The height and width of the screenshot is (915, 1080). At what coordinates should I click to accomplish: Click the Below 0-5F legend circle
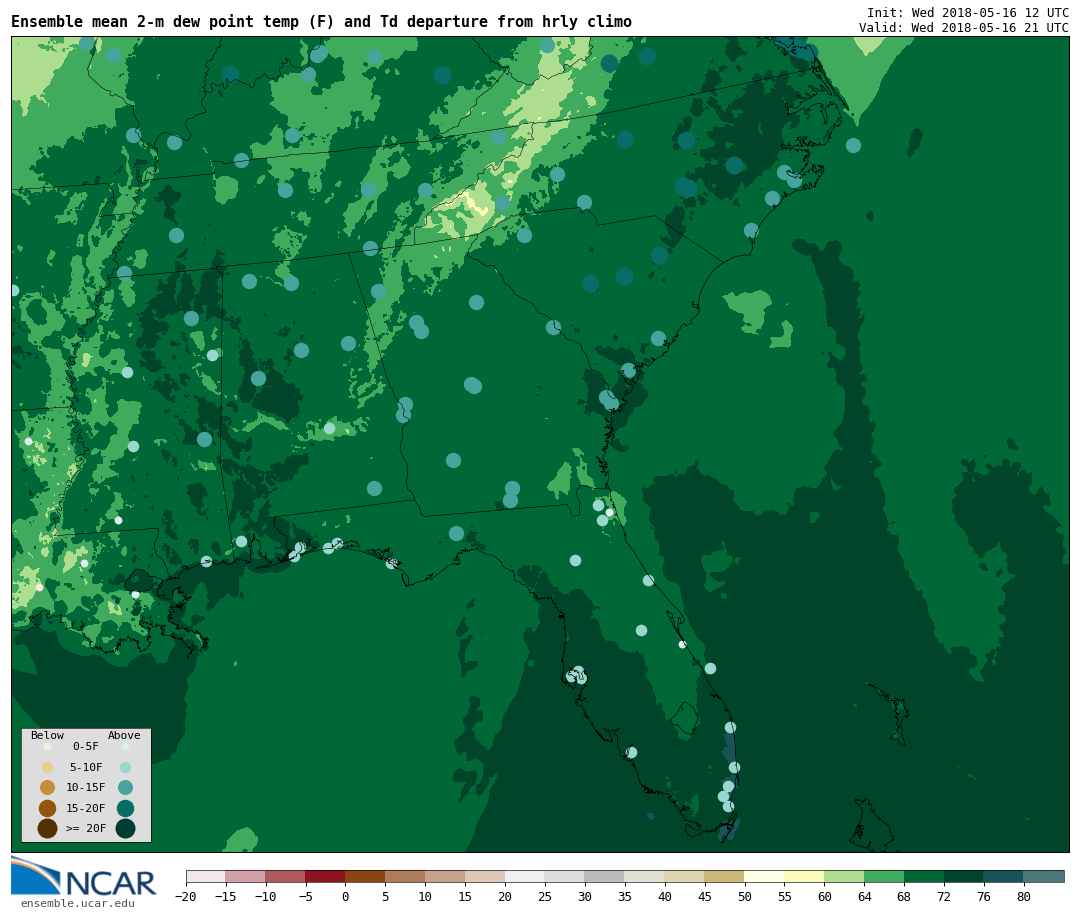[x=48, y=746]
